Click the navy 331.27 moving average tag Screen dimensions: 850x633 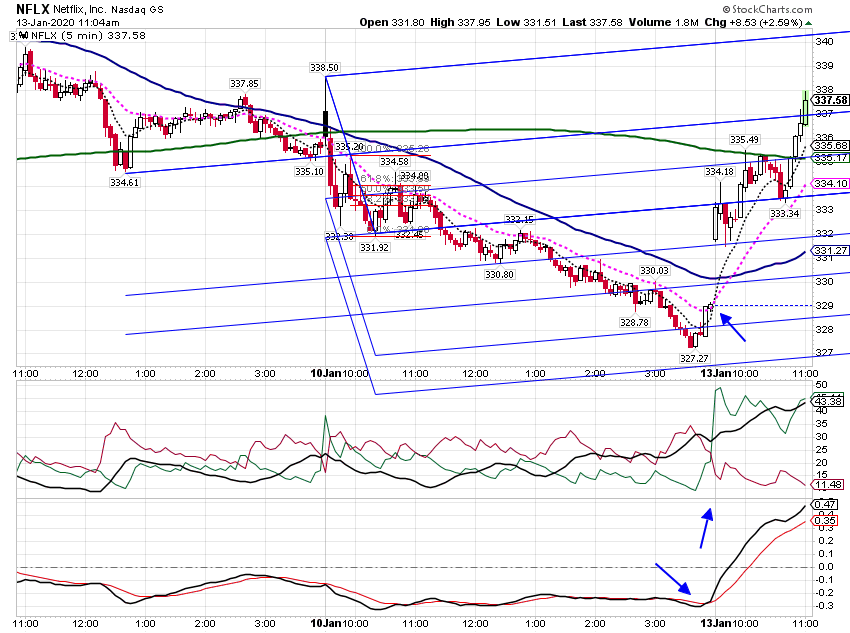(830, 250)
